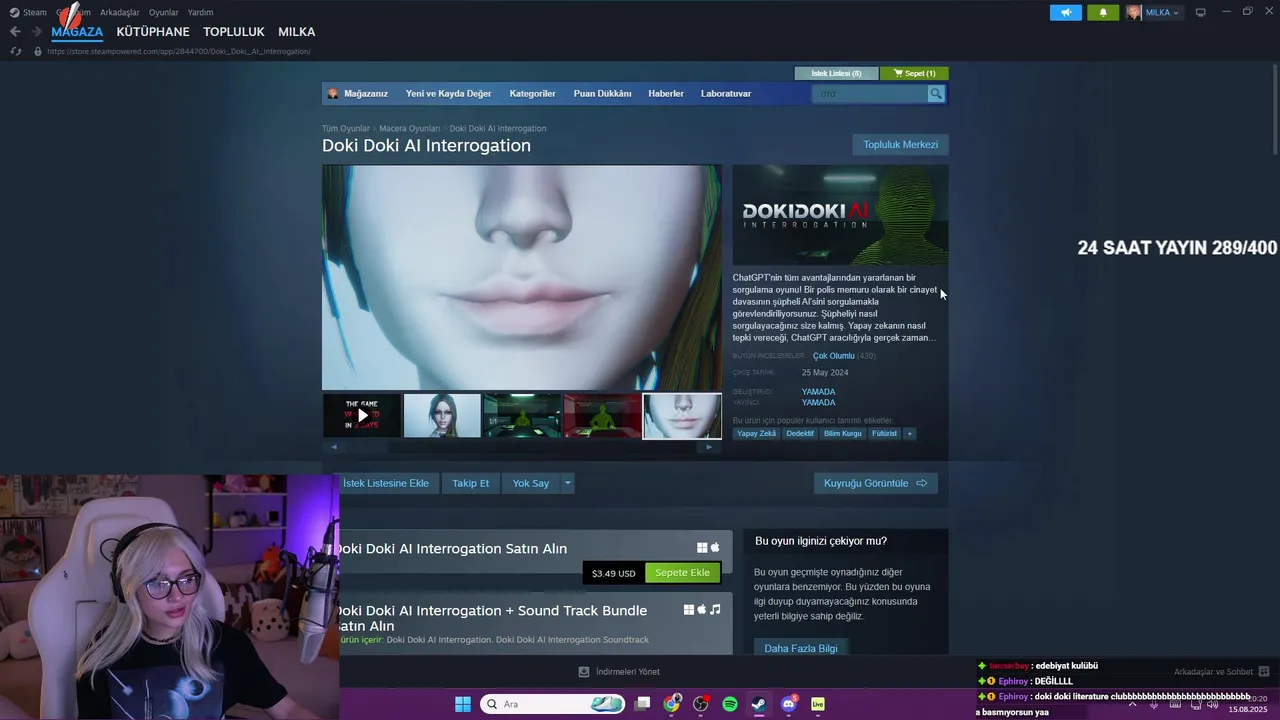Open Chrome from the taskbar
Image resolution: width=1280 pixels, height=720 pixels.
(x=672, y=704)
